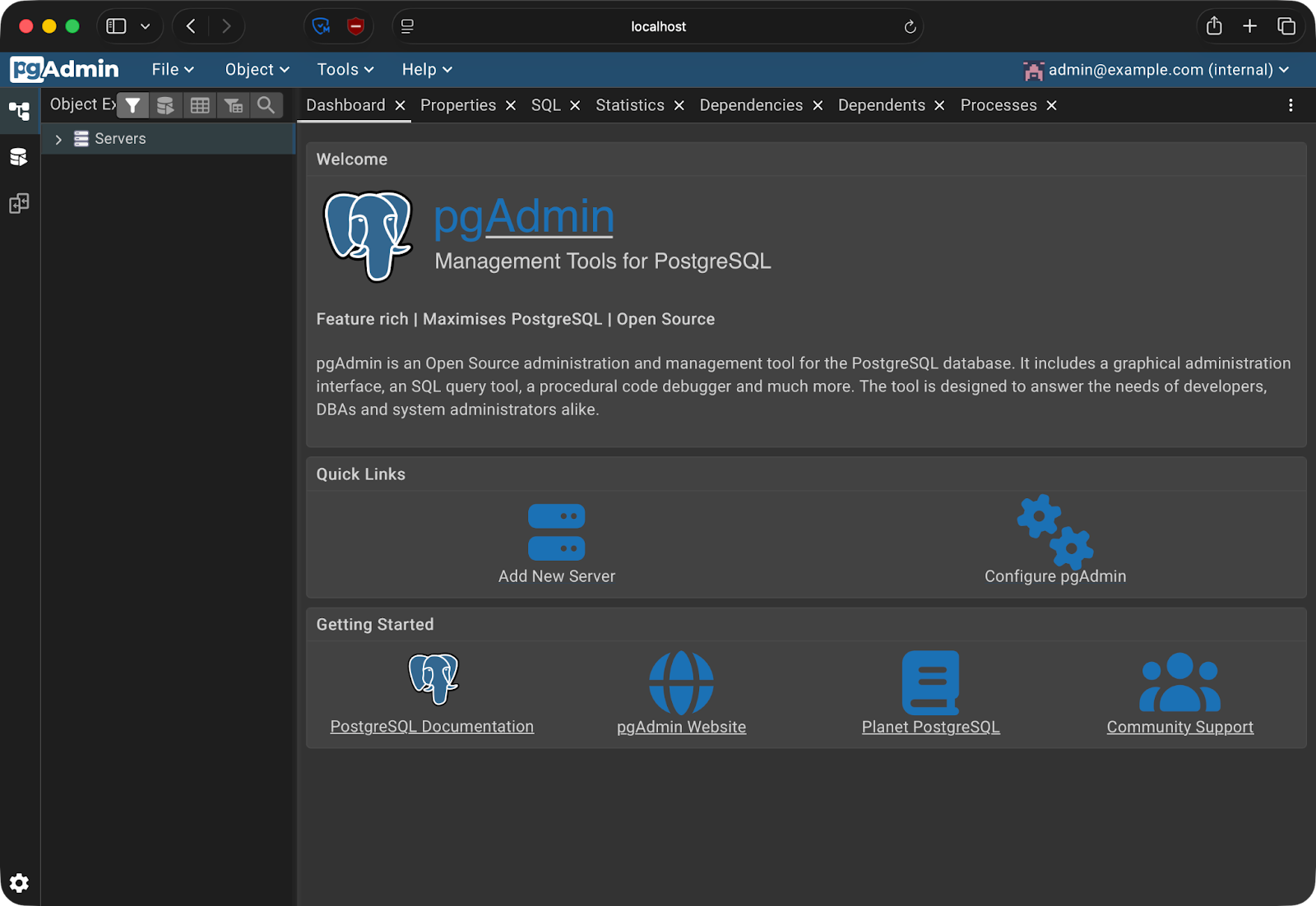Open the Help menu
Image resolution: width=1316 pixels, height=906 pixels.
tap(427, 70)
